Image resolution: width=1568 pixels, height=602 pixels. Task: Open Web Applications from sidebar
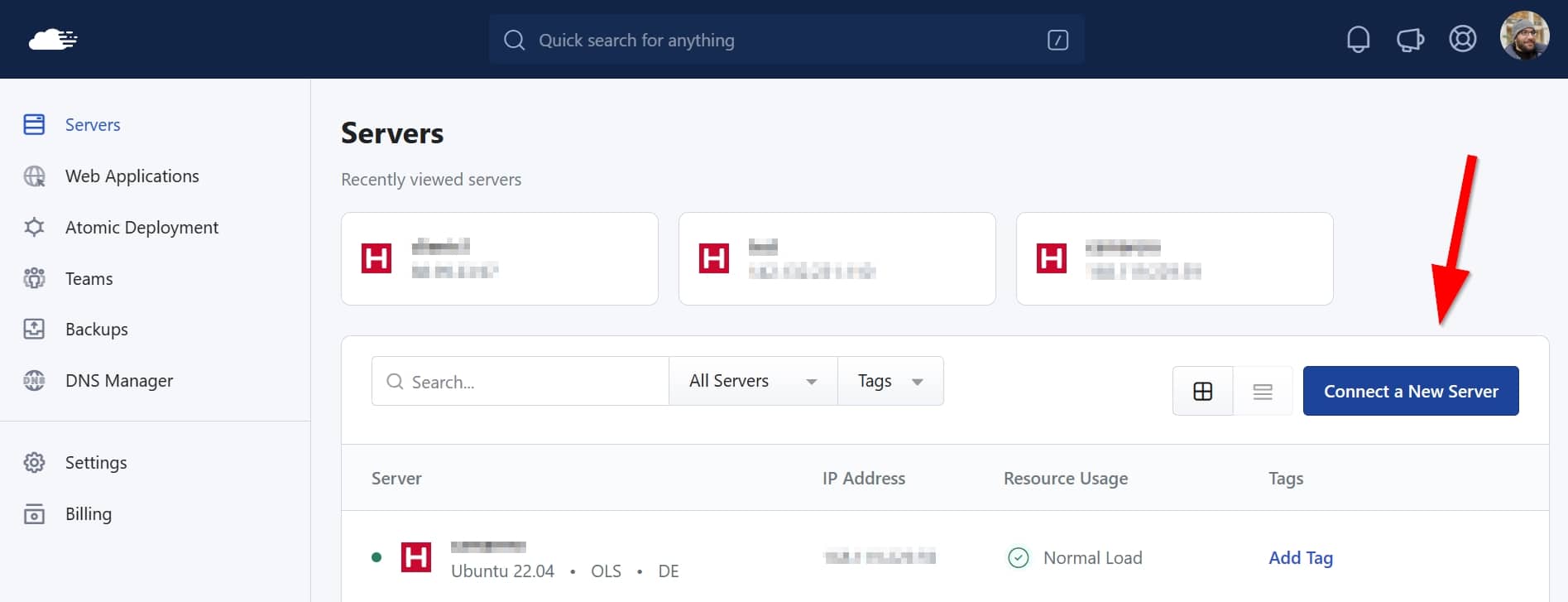[x=132, y=176]
